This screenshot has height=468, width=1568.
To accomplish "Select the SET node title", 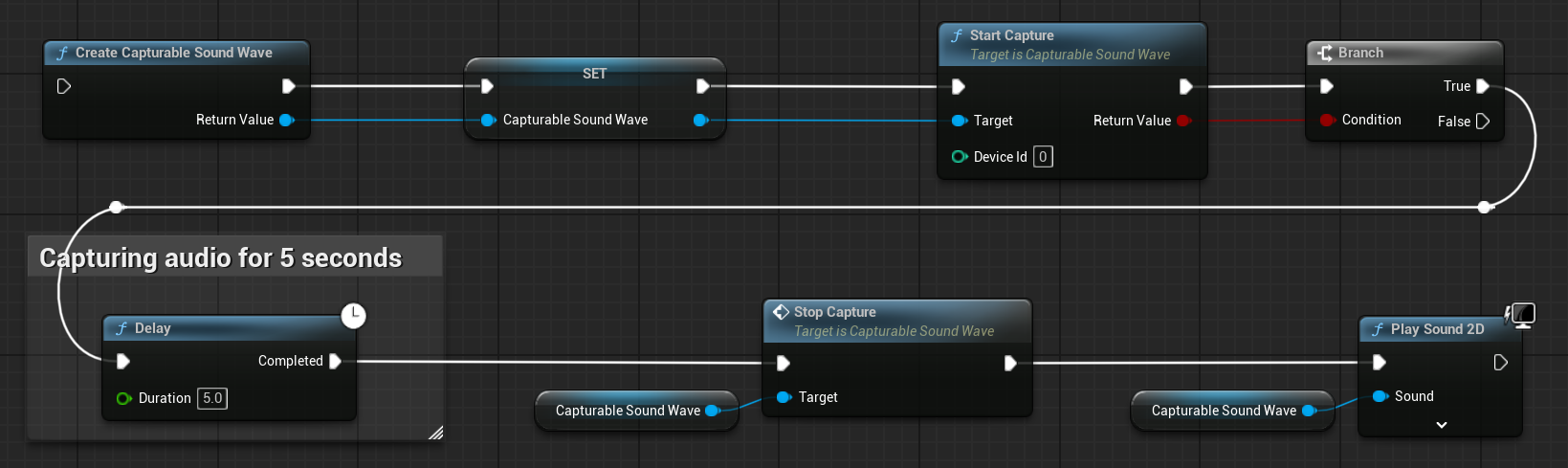I will (594, 74).
